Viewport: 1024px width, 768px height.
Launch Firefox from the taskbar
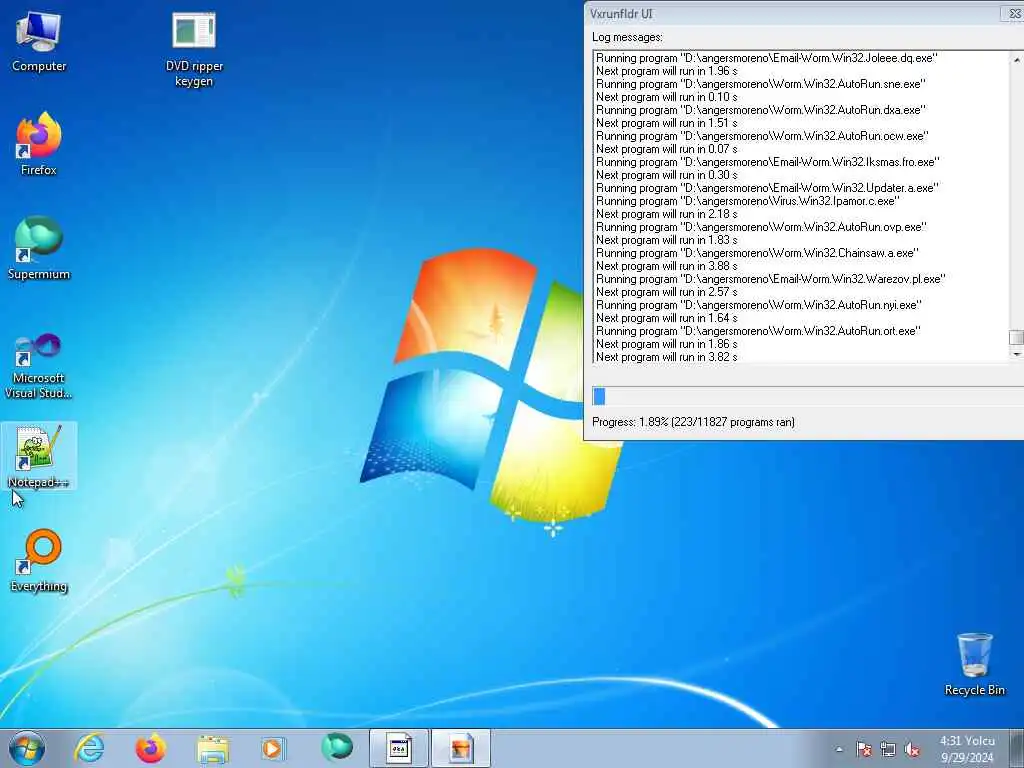pyautogui.click(x=150, y=748)
